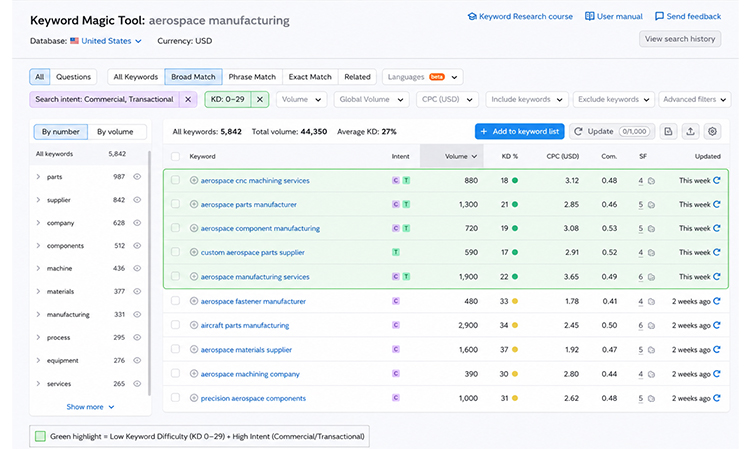Open View search history

(x=680, y=39)
